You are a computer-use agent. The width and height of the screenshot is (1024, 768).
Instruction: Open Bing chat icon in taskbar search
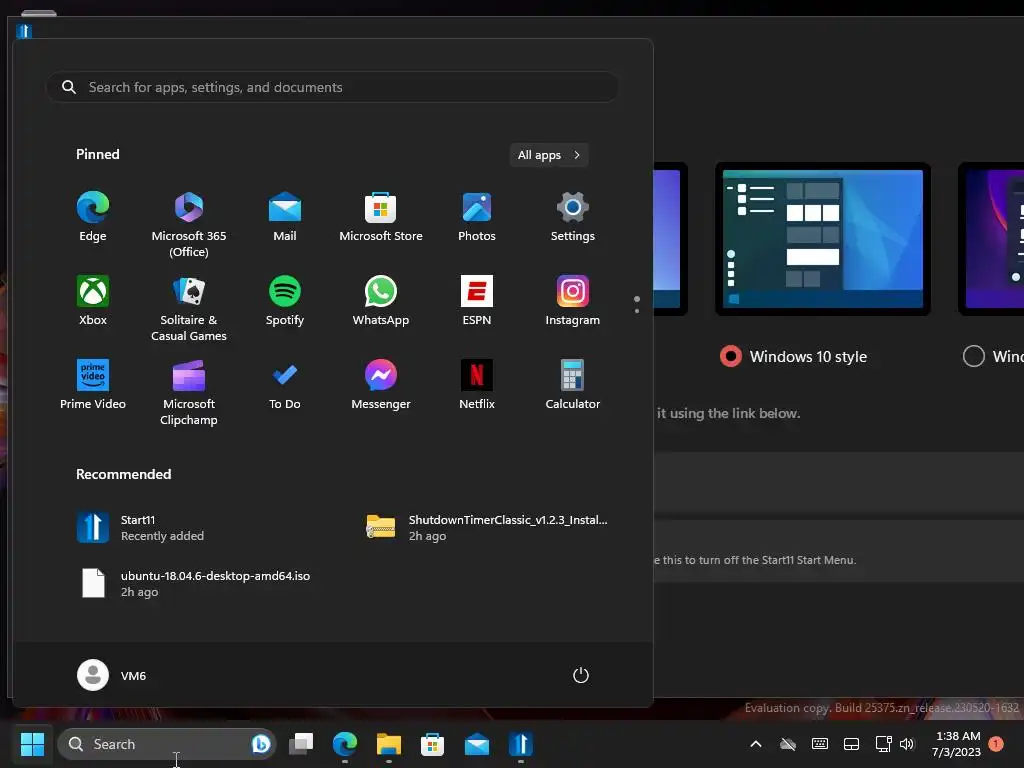261,744
